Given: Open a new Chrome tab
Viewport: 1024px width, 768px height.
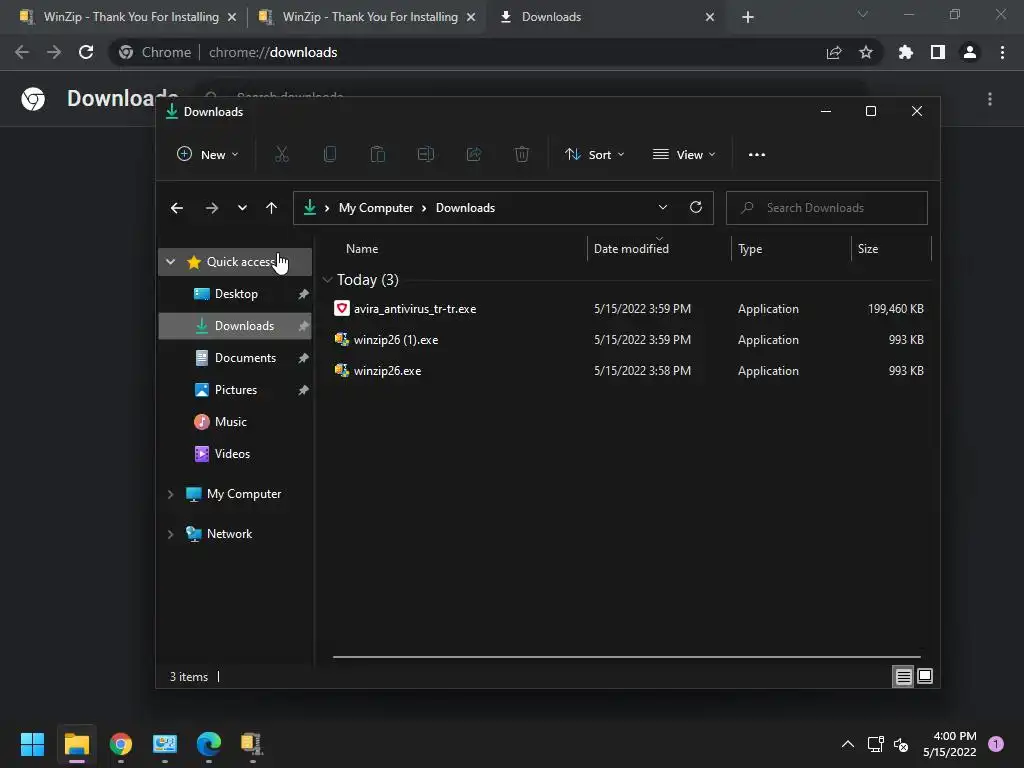Looking at the screenshot, I should (x=748, y=17).
